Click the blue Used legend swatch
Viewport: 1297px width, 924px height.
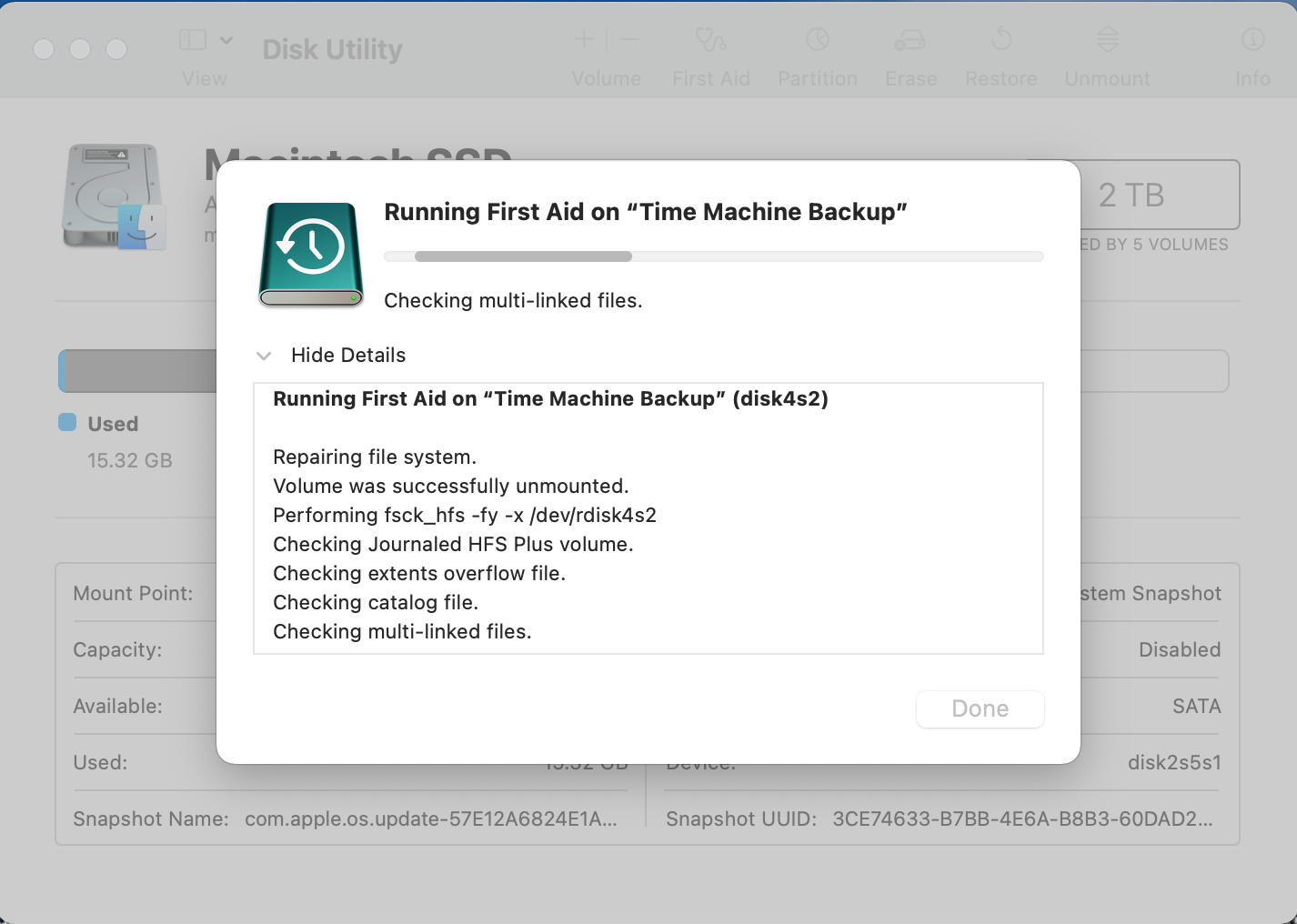pos(67,422)
